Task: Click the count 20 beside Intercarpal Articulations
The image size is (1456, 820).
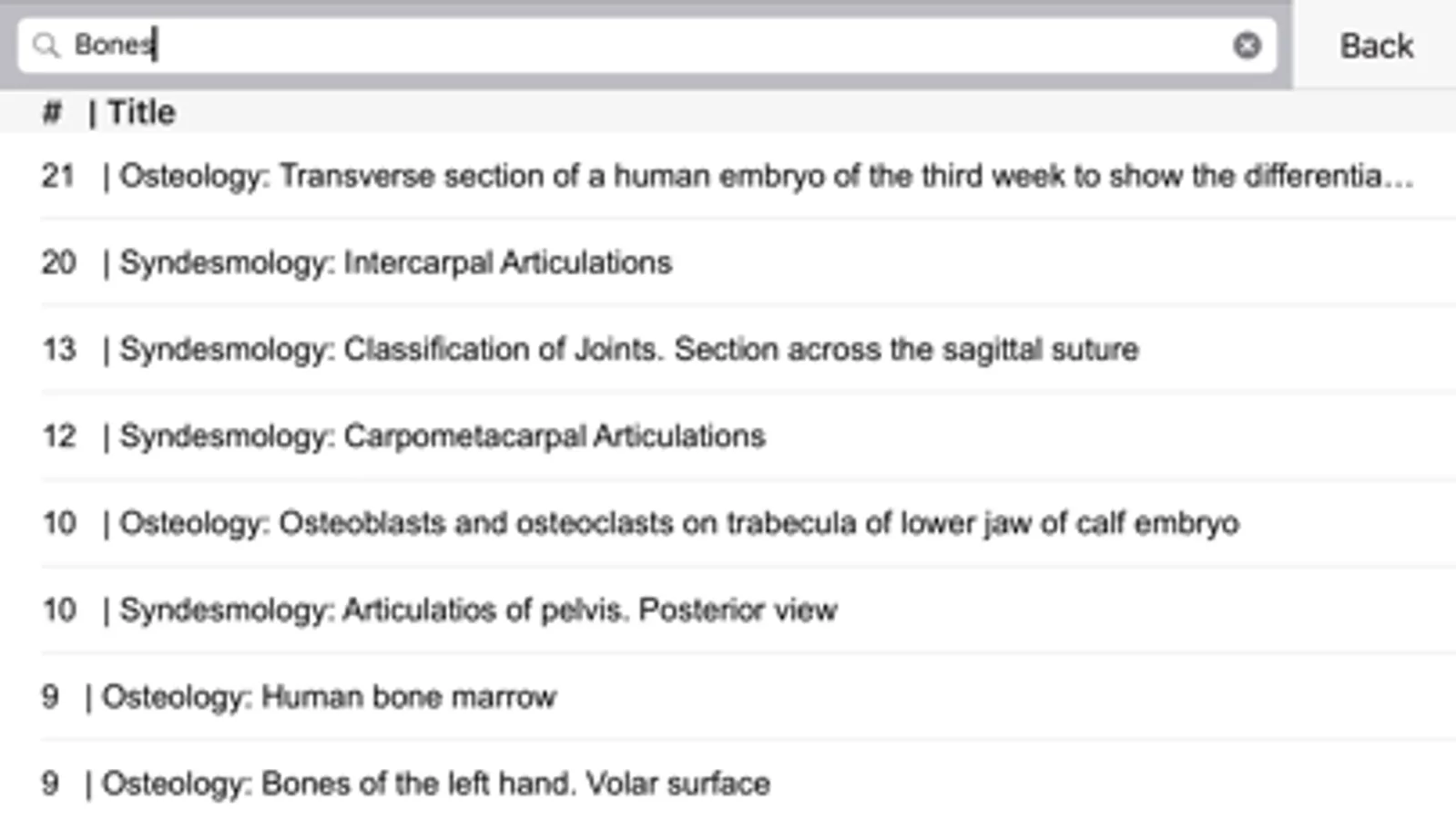Action: point(58,262)
